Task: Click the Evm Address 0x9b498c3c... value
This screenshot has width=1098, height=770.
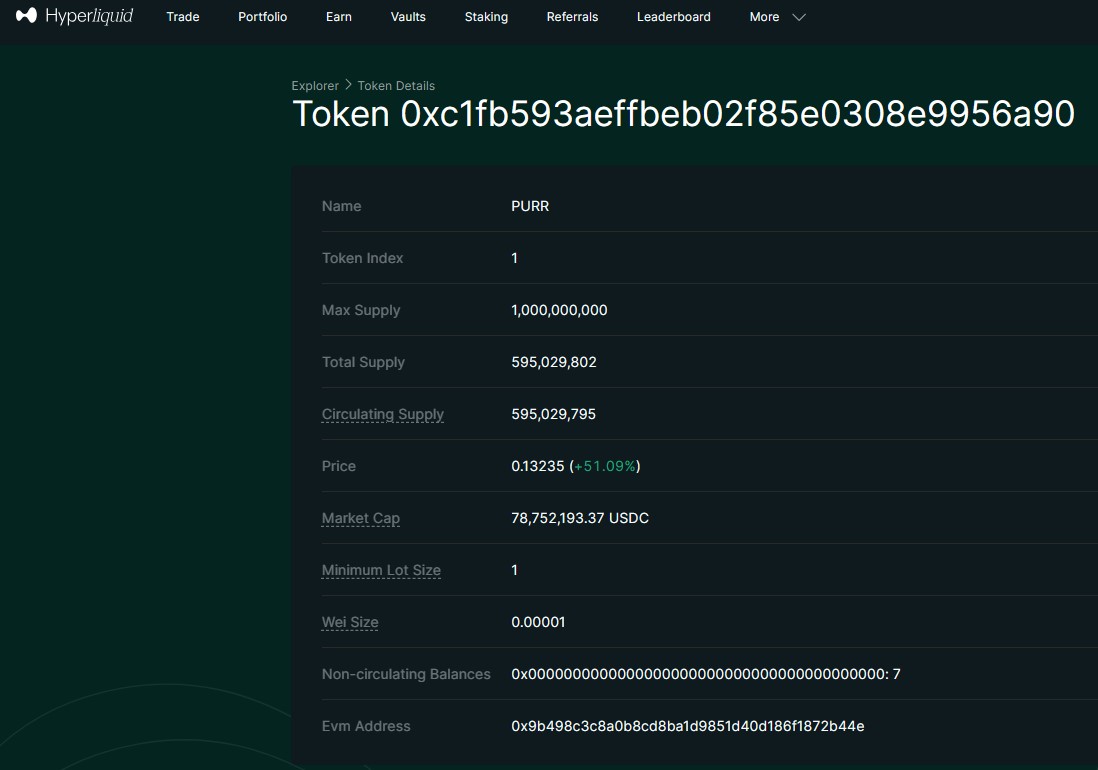Action: click(x=688, y=726)
